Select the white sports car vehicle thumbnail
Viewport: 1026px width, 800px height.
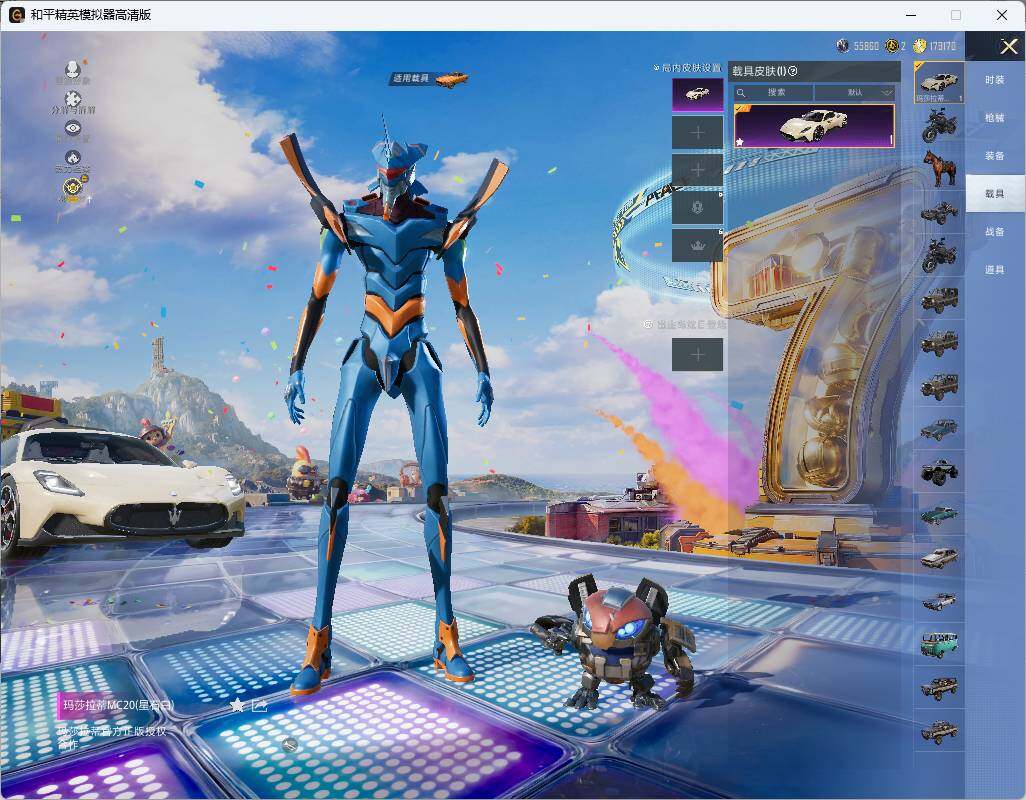coord(939,82)
